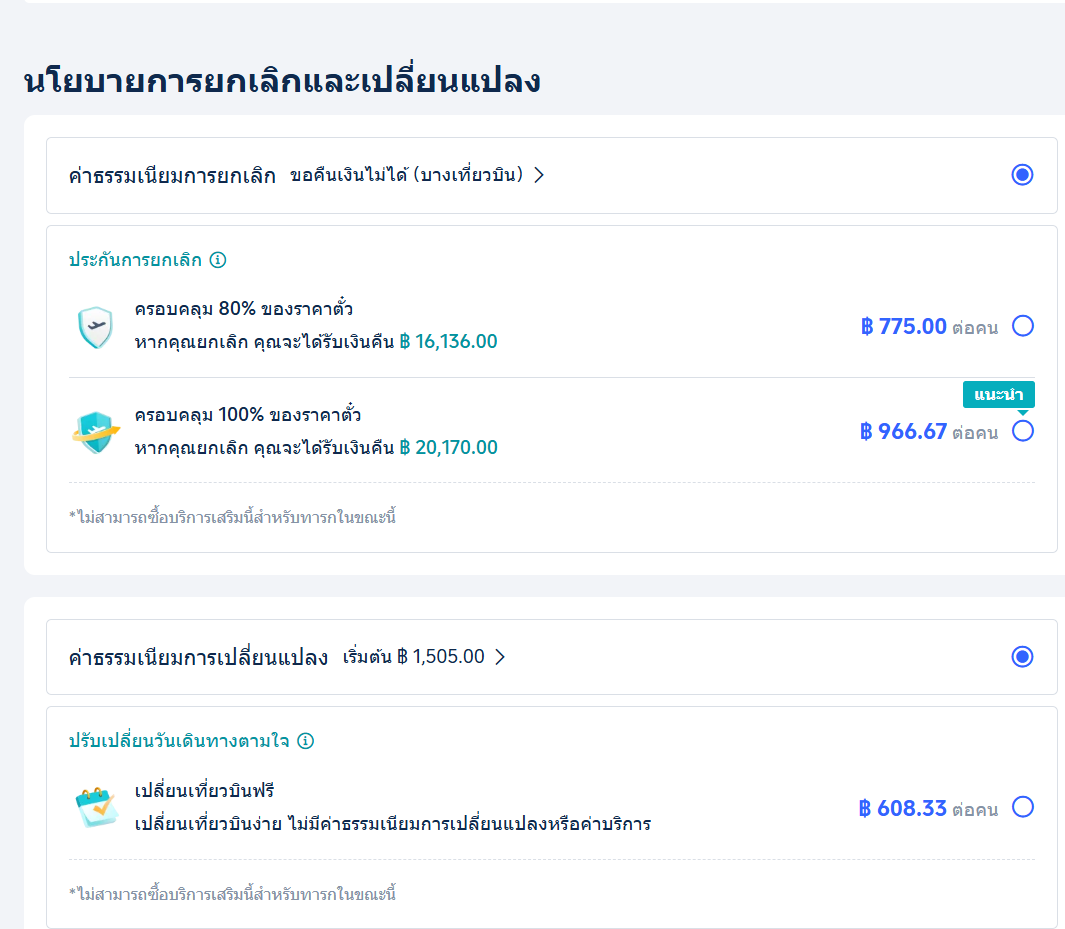Select the ค่าธรรมเนียมการเปลี่ยนแปลง radio button
The image size is (1065, 929).
click(x=1022, y=657)
